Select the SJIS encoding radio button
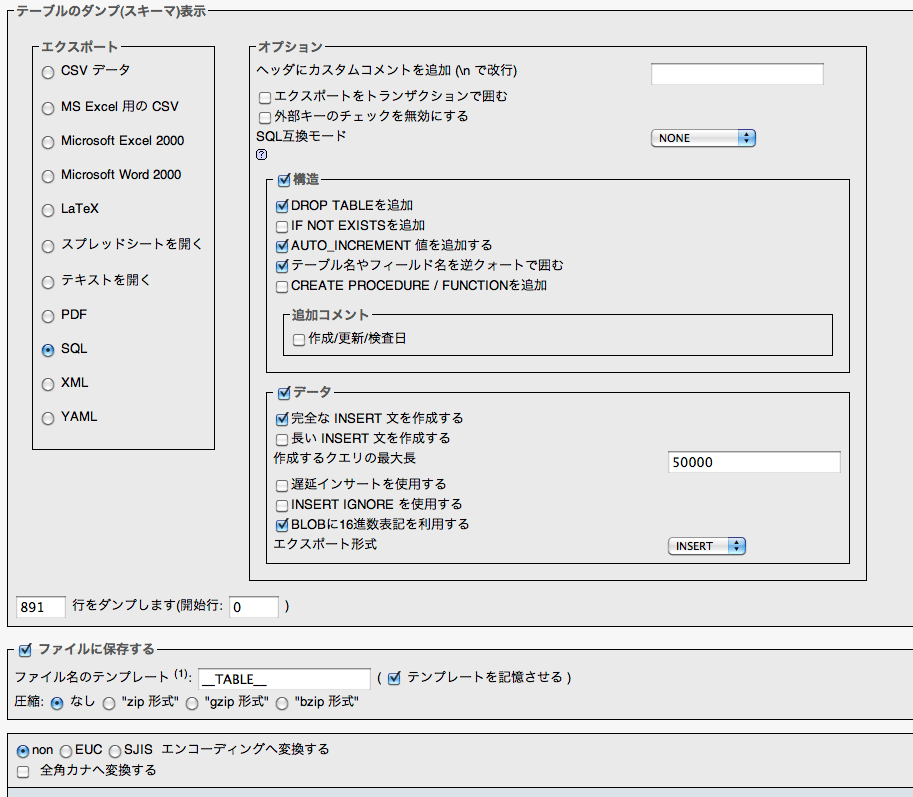Viewport: 913px width, 797px height. pos(115,751)
